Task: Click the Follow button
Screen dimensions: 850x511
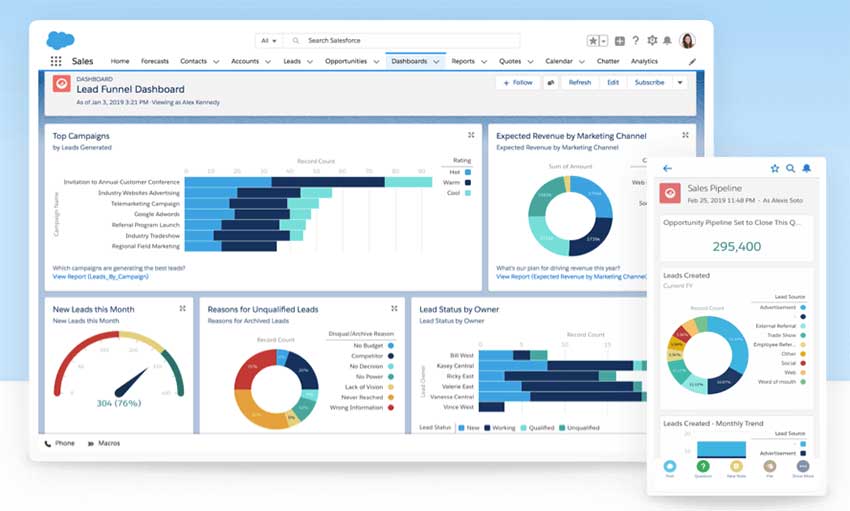Action: pos(518,82)
